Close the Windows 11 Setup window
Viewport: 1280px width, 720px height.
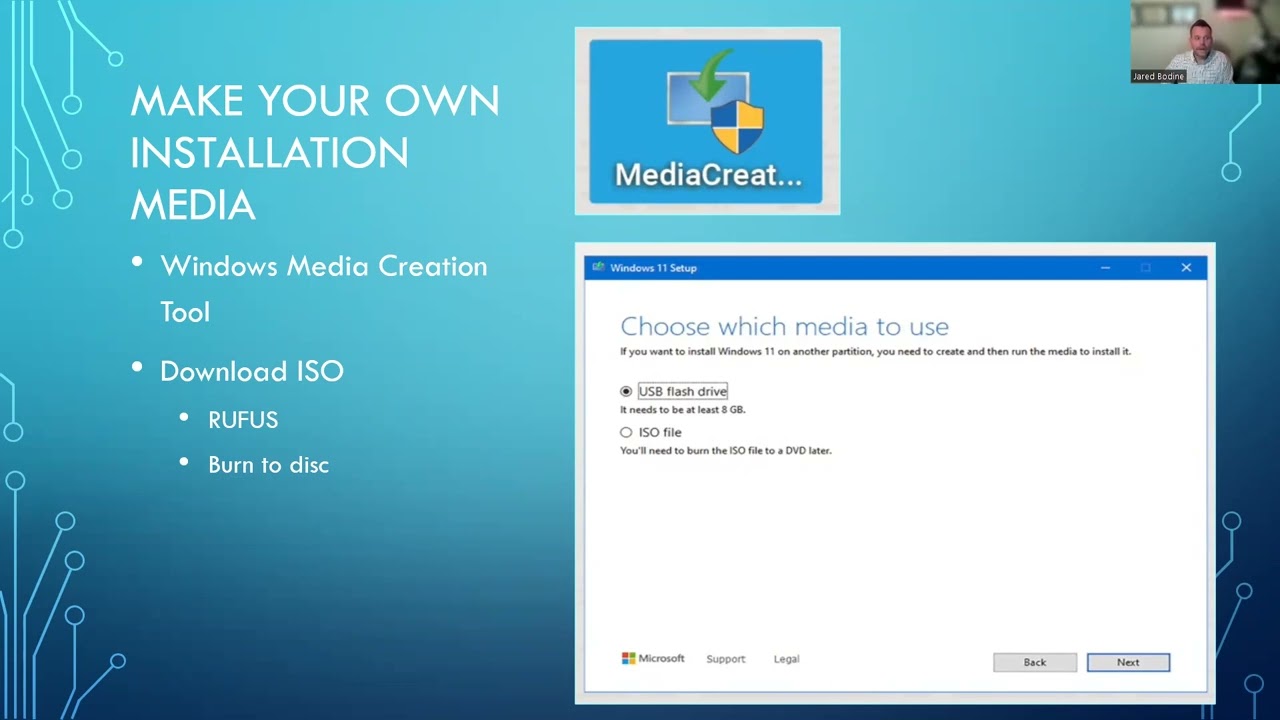tap(1186, 267)
